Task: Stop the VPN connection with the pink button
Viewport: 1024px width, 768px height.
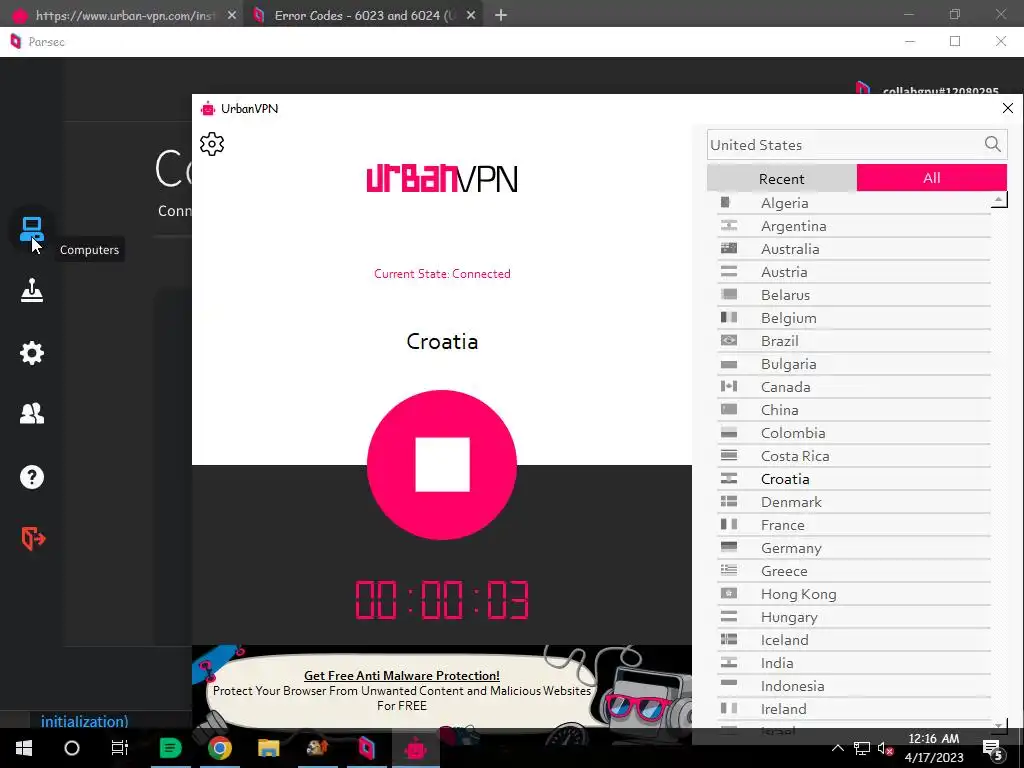Action: coord(441,465)
